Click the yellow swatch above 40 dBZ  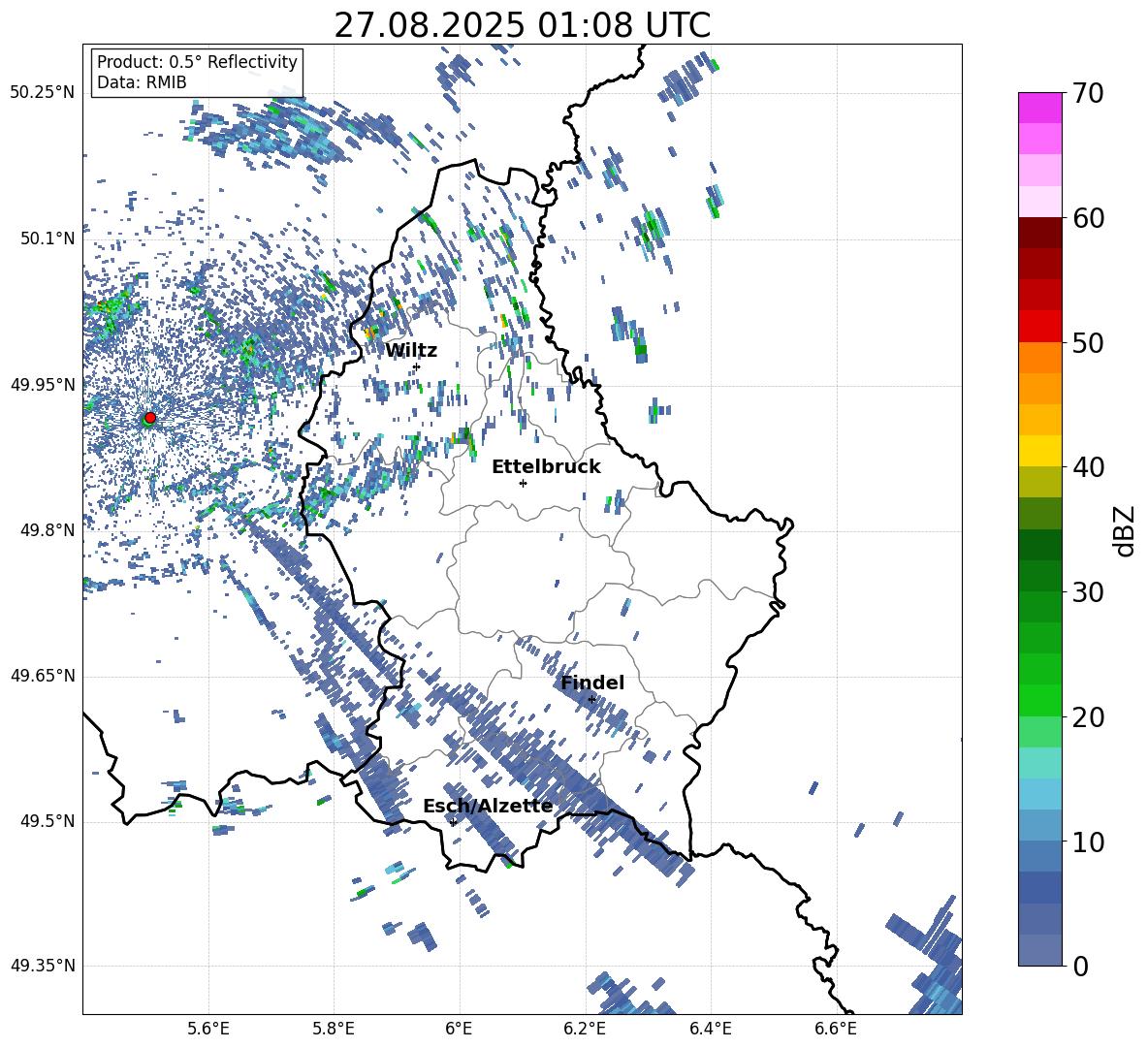(1039, 451)
